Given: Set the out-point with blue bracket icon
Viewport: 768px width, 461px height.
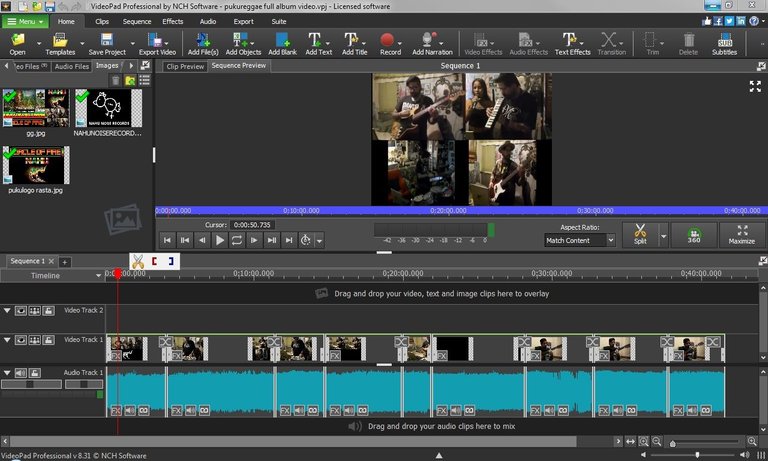Looking at the screenshot, I should coord(171,262).
